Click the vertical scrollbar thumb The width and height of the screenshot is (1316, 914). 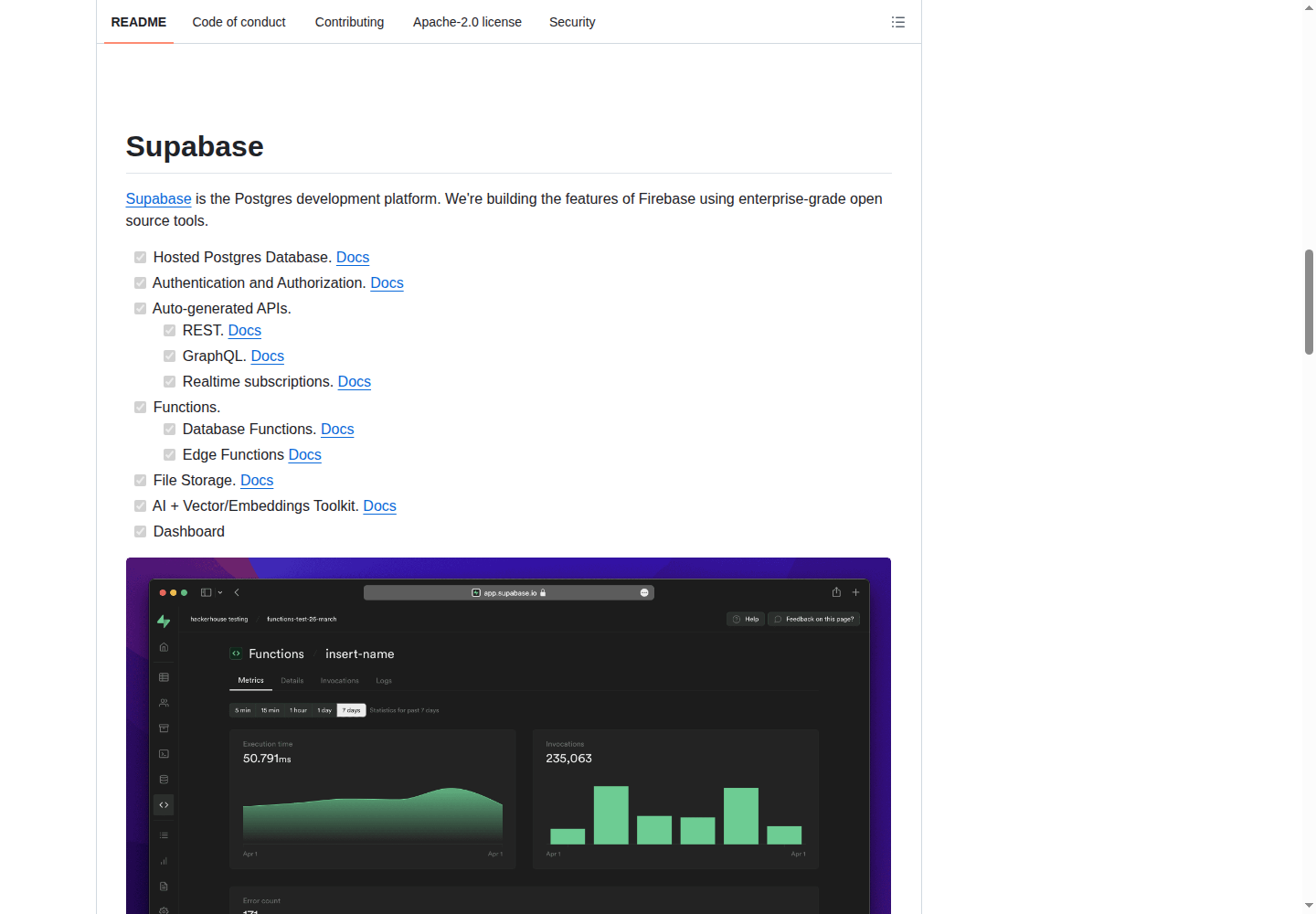[x=1309, y=302]
